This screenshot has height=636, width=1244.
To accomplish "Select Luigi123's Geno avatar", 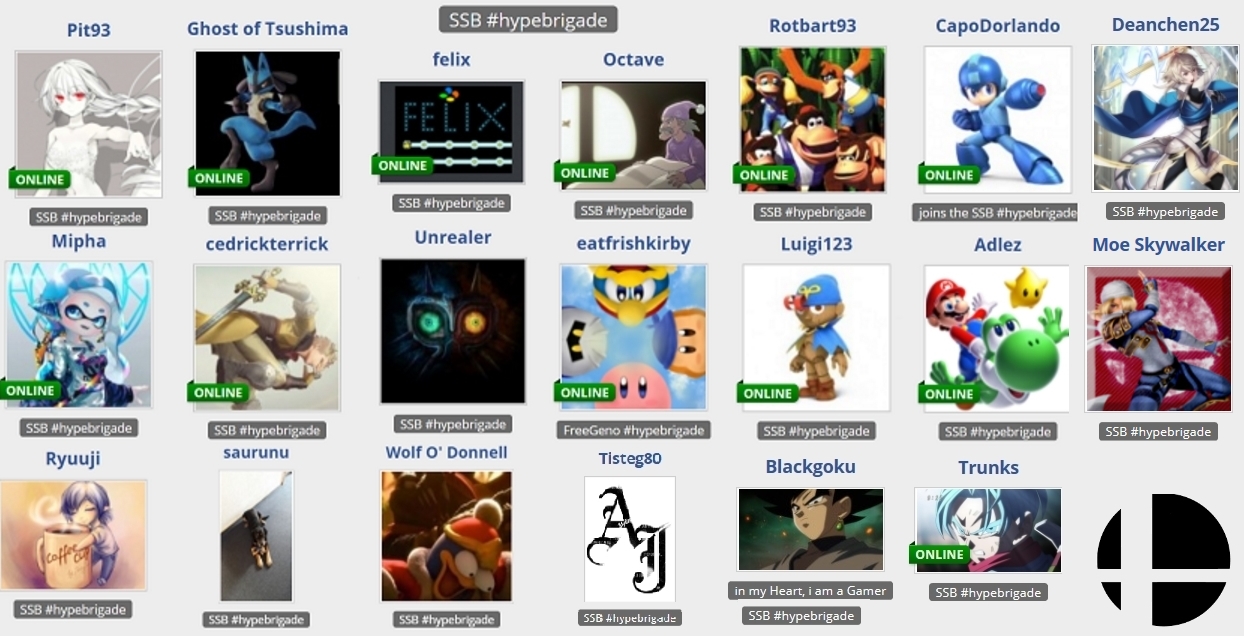I will coord(816,337).
